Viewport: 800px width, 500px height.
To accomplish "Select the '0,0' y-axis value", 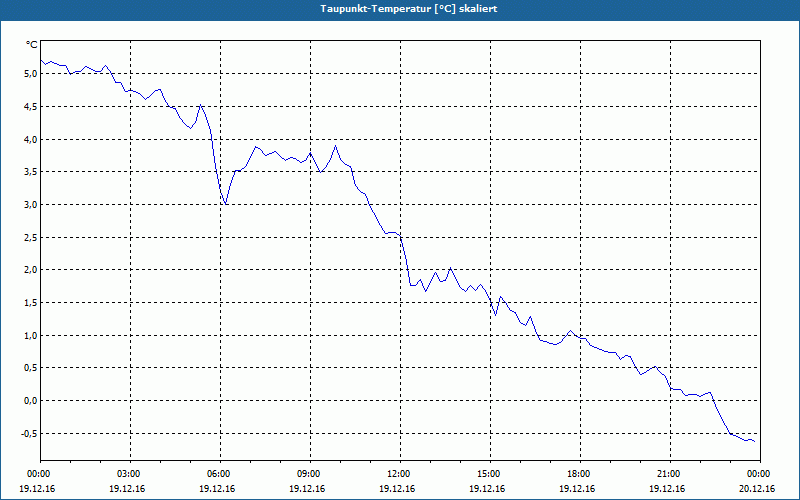I will click(31, 401).
